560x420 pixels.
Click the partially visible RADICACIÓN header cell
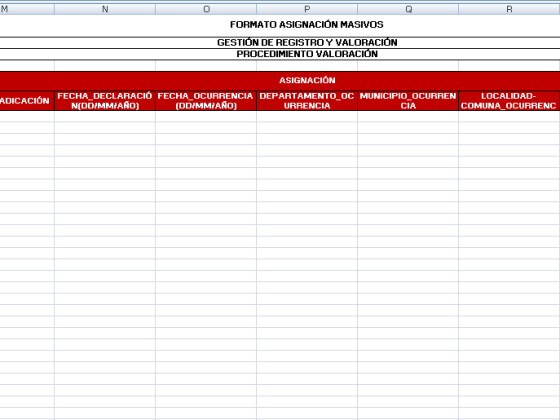(x=27, y=101)
